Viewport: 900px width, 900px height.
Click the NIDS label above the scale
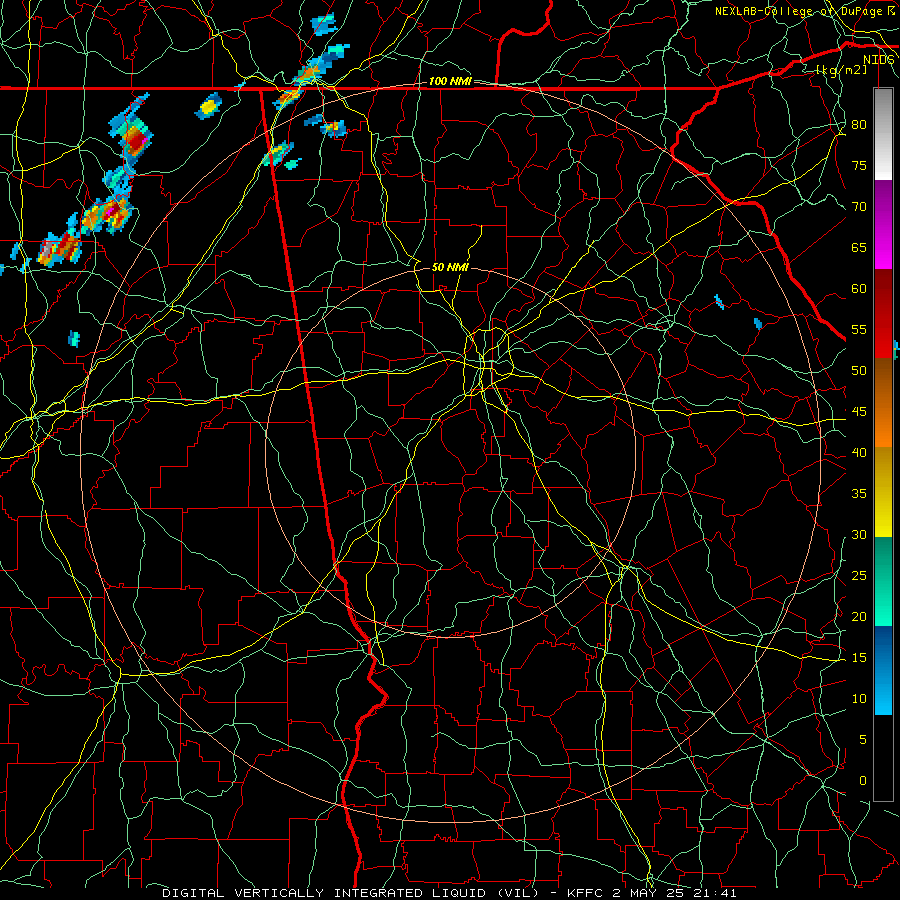[x=879, y=60]
